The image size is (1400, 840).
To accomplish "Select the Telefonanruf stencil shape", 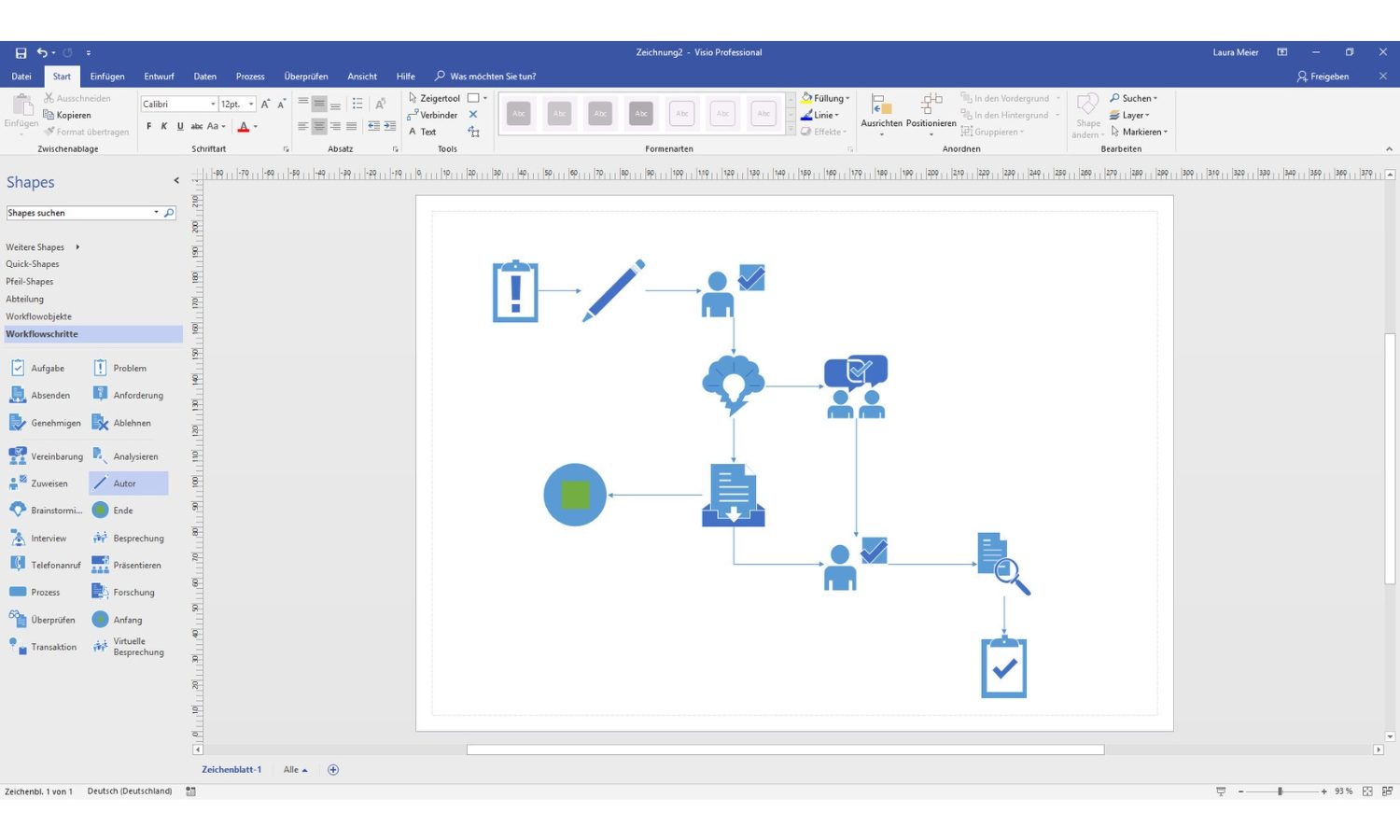I will (x=45, y=565).
